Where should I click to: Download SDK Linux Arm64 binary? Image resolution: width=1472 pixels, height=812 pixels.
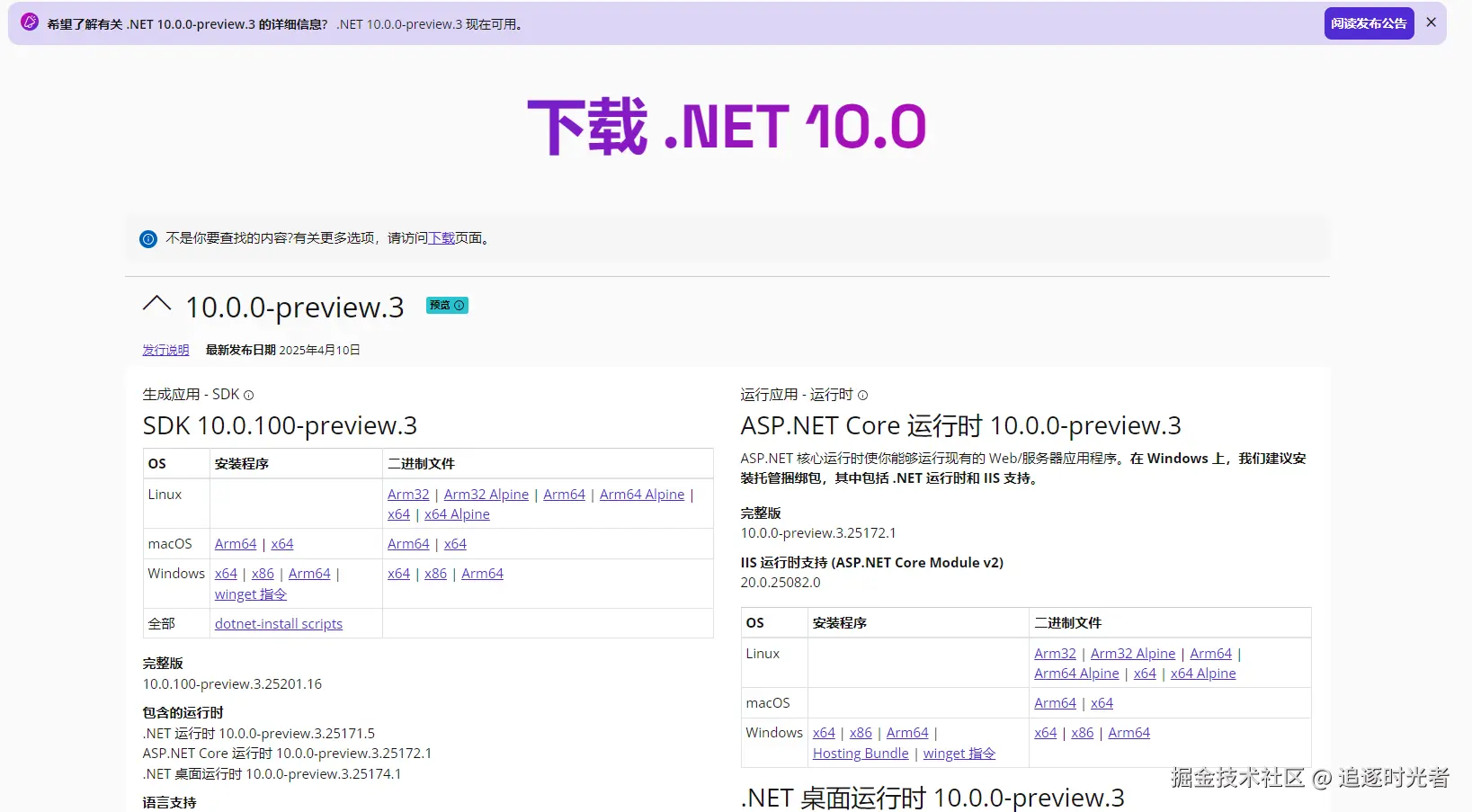click(564, 495)
